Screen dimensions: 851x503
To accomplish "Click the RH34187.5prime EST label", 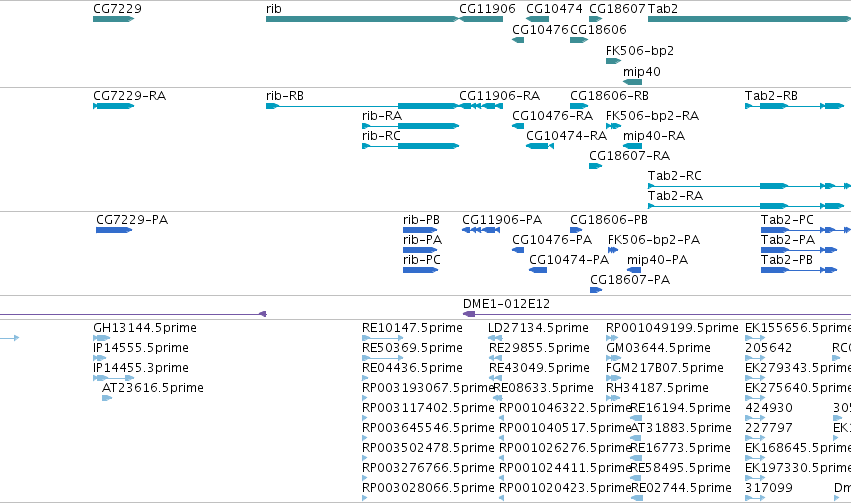I will [x=657, y=388].
